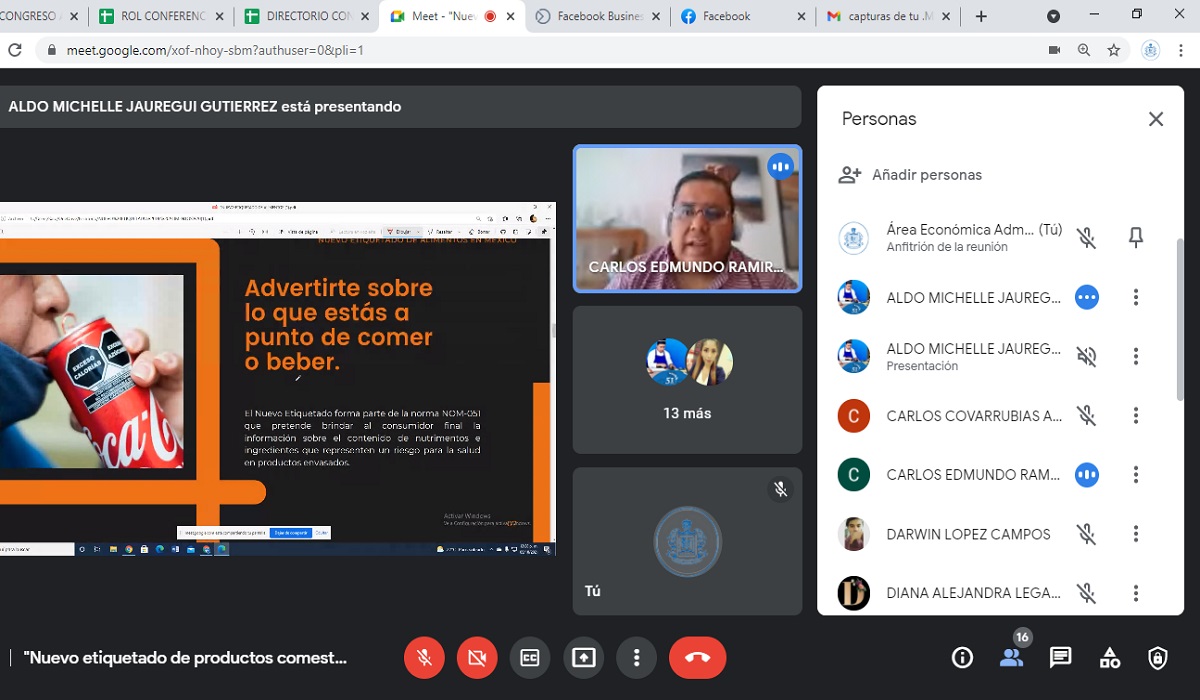Click muted mic icon for Área Económica Adm
1200x700 pixels.
1087,238
